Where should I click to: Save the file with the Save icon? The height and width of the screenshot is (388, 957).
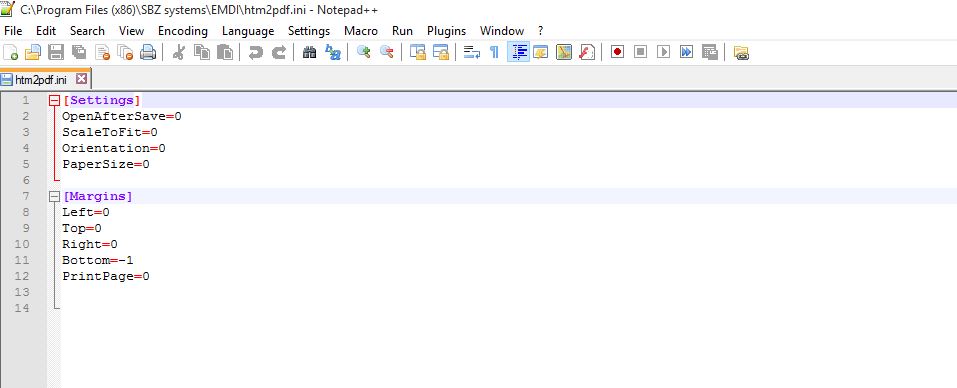(x=56, y=52)
